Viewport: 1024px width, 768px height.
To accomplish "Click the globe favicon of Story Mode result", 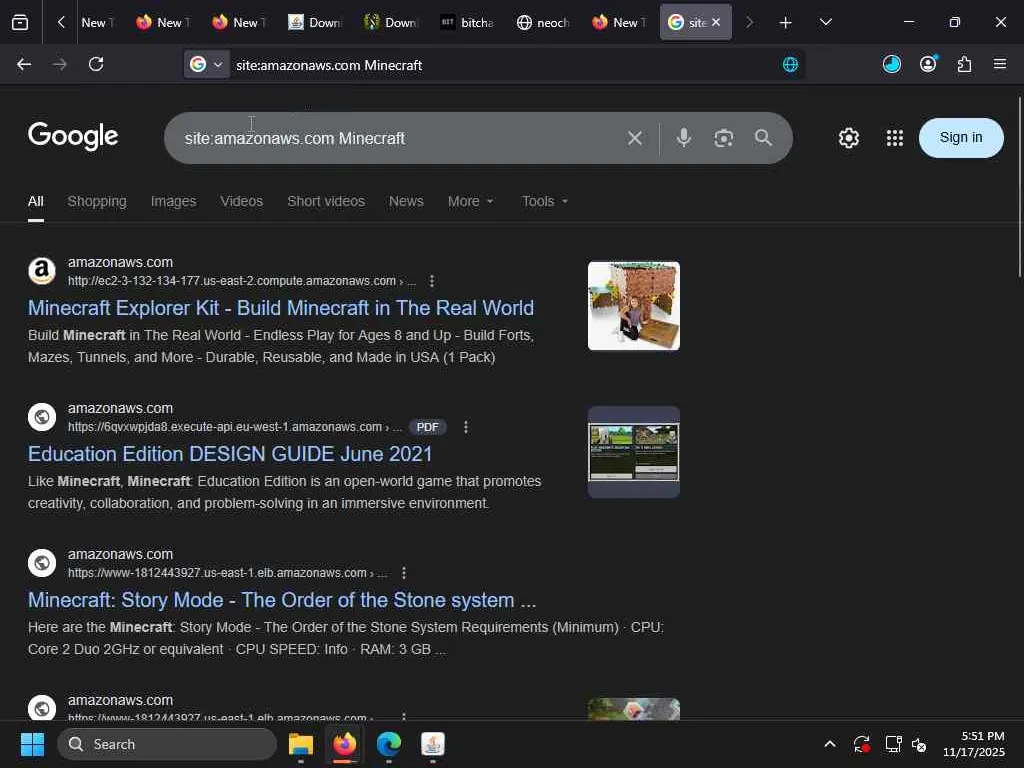I will click(x=42, y=563).
